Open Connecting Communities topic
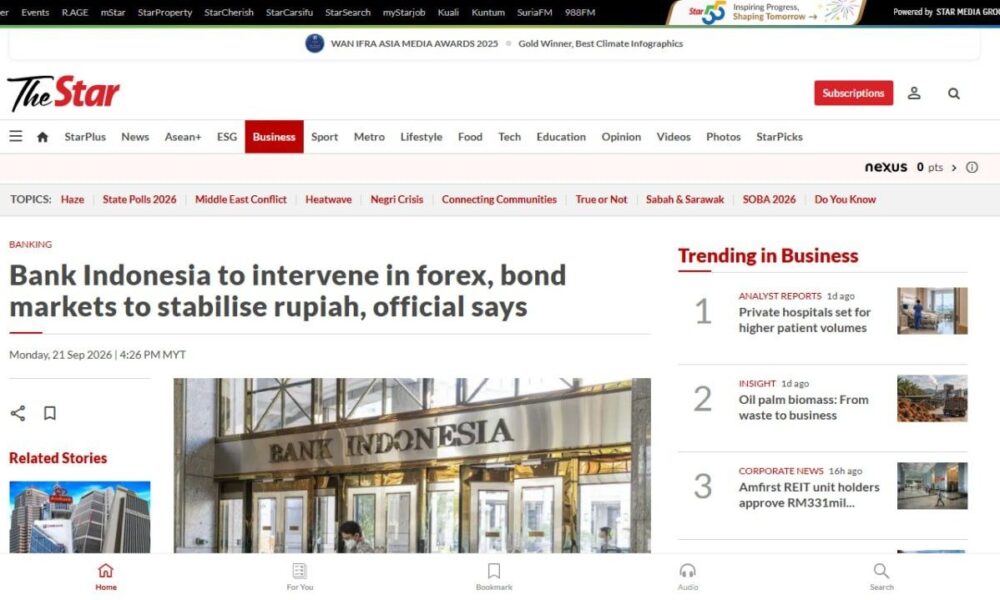This screenshot has width=1000, height=600. 499,199
